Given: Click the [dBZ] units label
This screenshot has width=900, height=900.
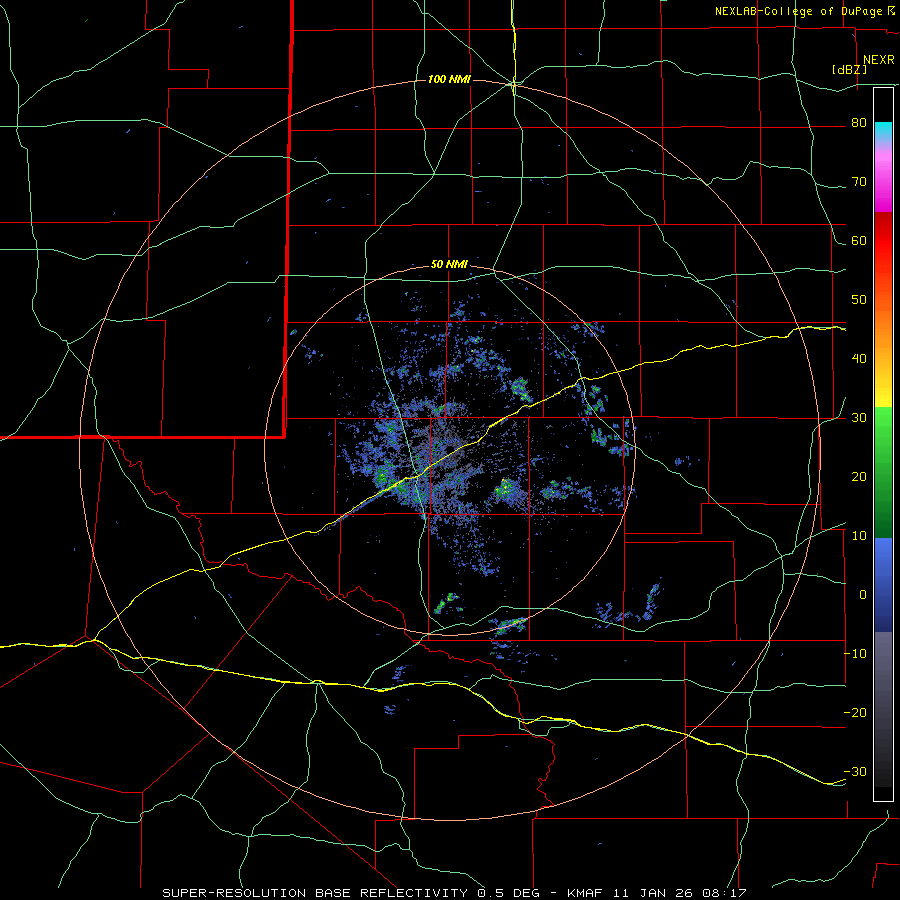Looking at the screenshot, I should click(x=849, y=70).
